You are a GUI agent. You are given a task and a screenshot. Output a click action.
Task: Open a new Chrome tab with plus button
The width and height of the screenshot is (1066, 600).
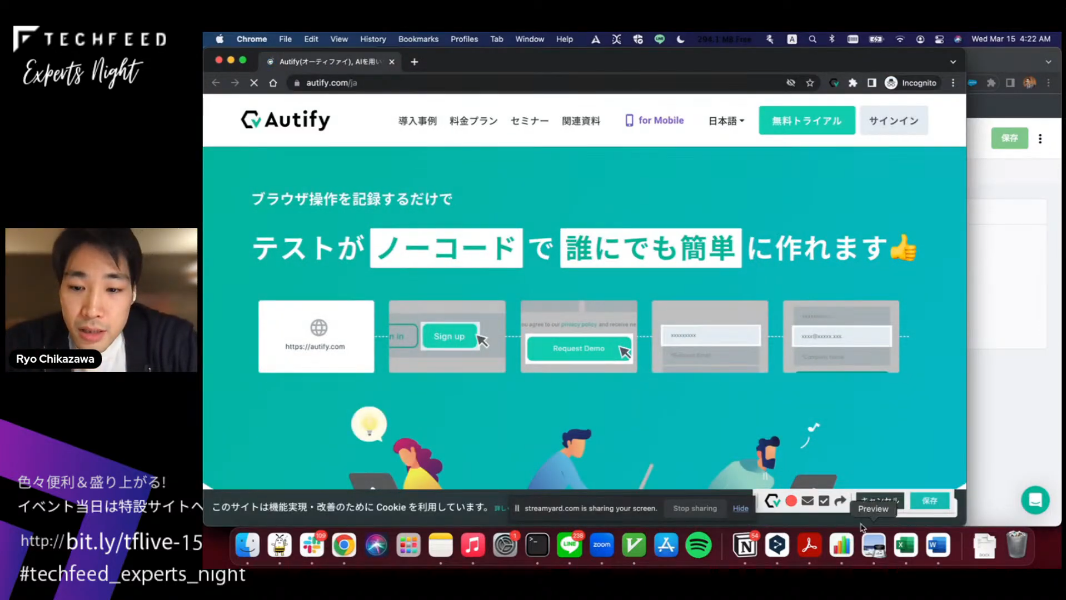(x=414, y=62)
